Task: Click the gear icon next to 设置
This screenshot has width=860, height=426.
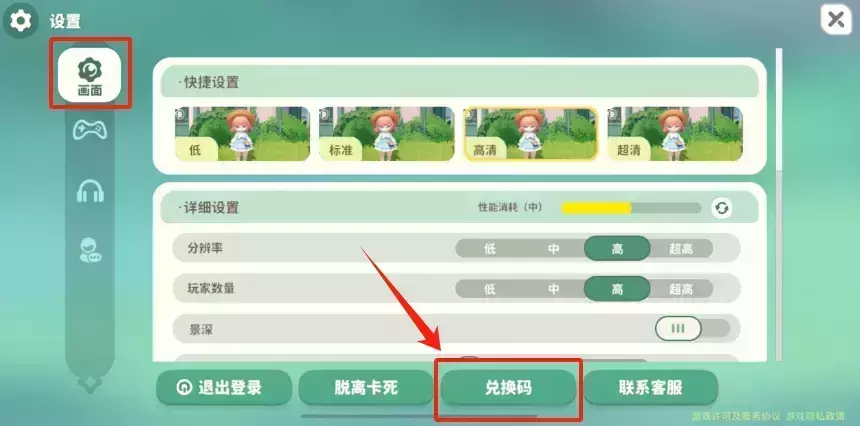Action: pyautogui.click(x=20, y=21)
